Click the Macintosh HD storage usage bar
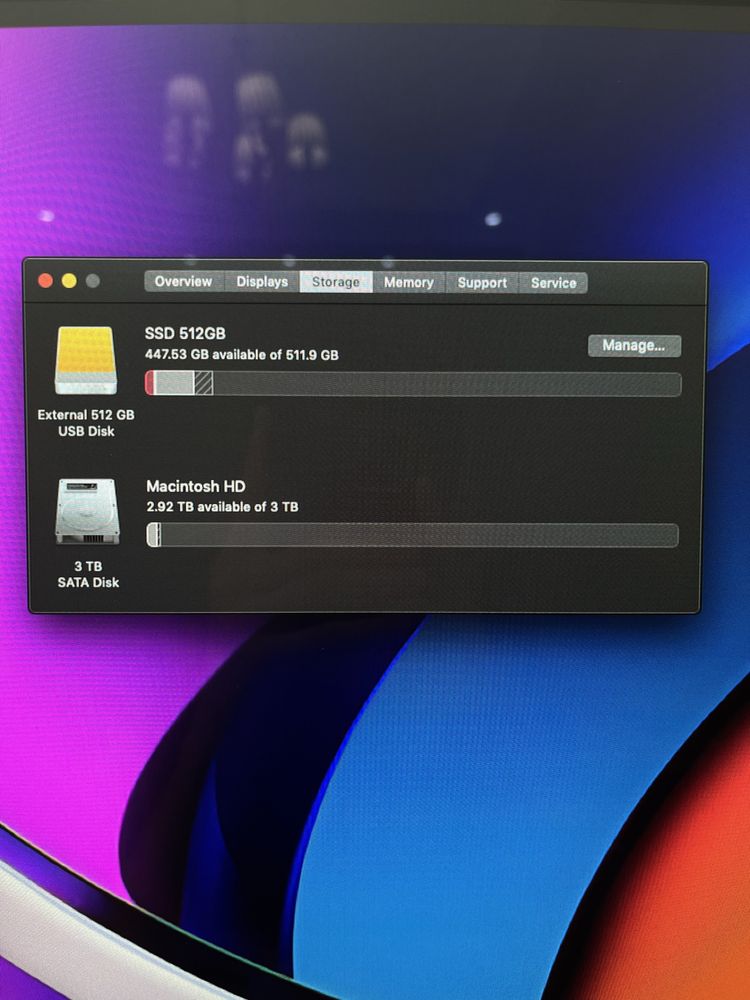Screen dimensions: 750x1000 (412, 535)
